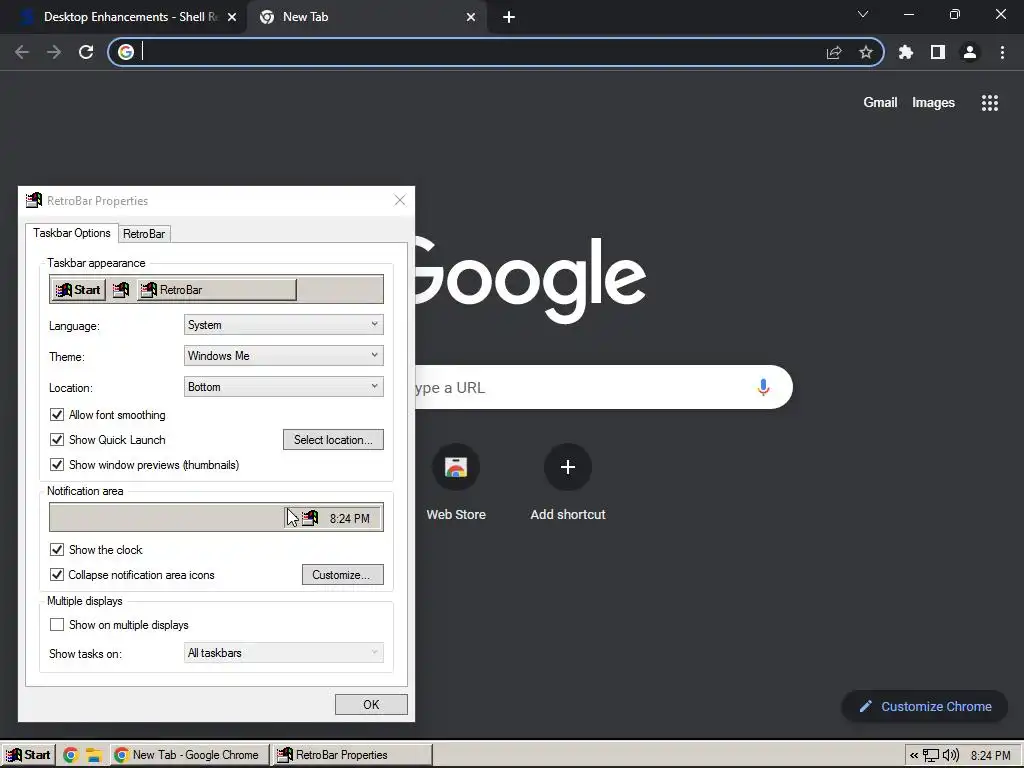Open Chrome three-dot menu
The height and width of the screenshot is (768, 1024).
point(1002,52)
